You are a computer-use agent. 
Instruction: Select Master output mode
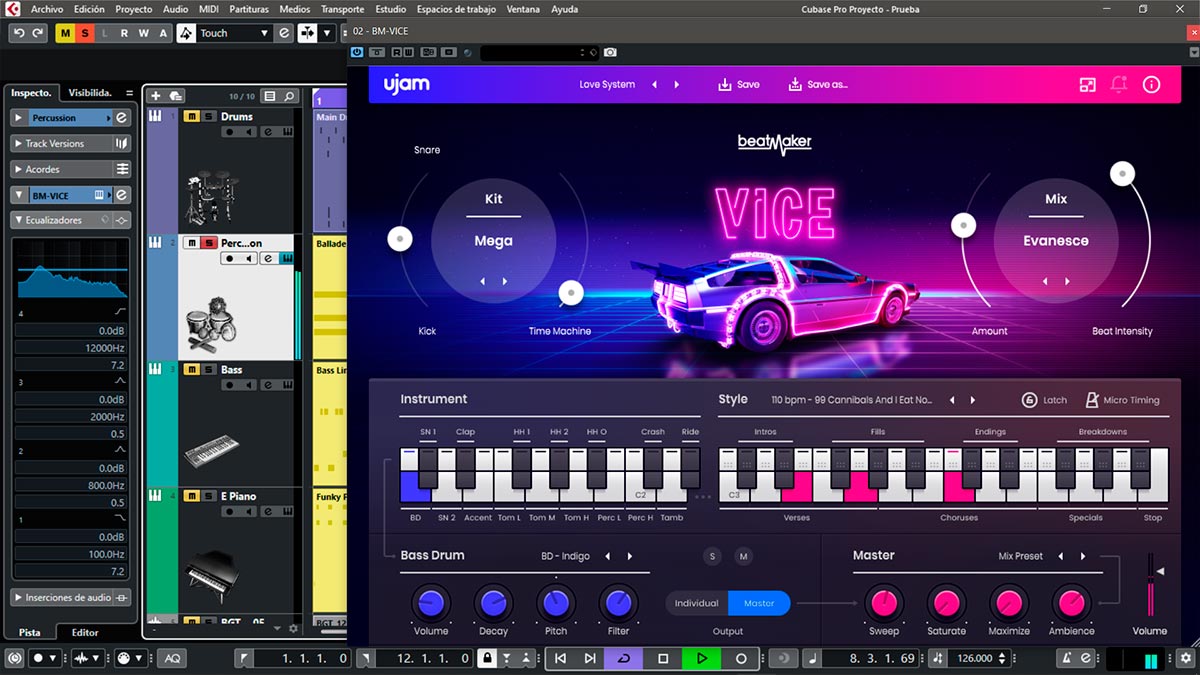[x=759, y=603]
